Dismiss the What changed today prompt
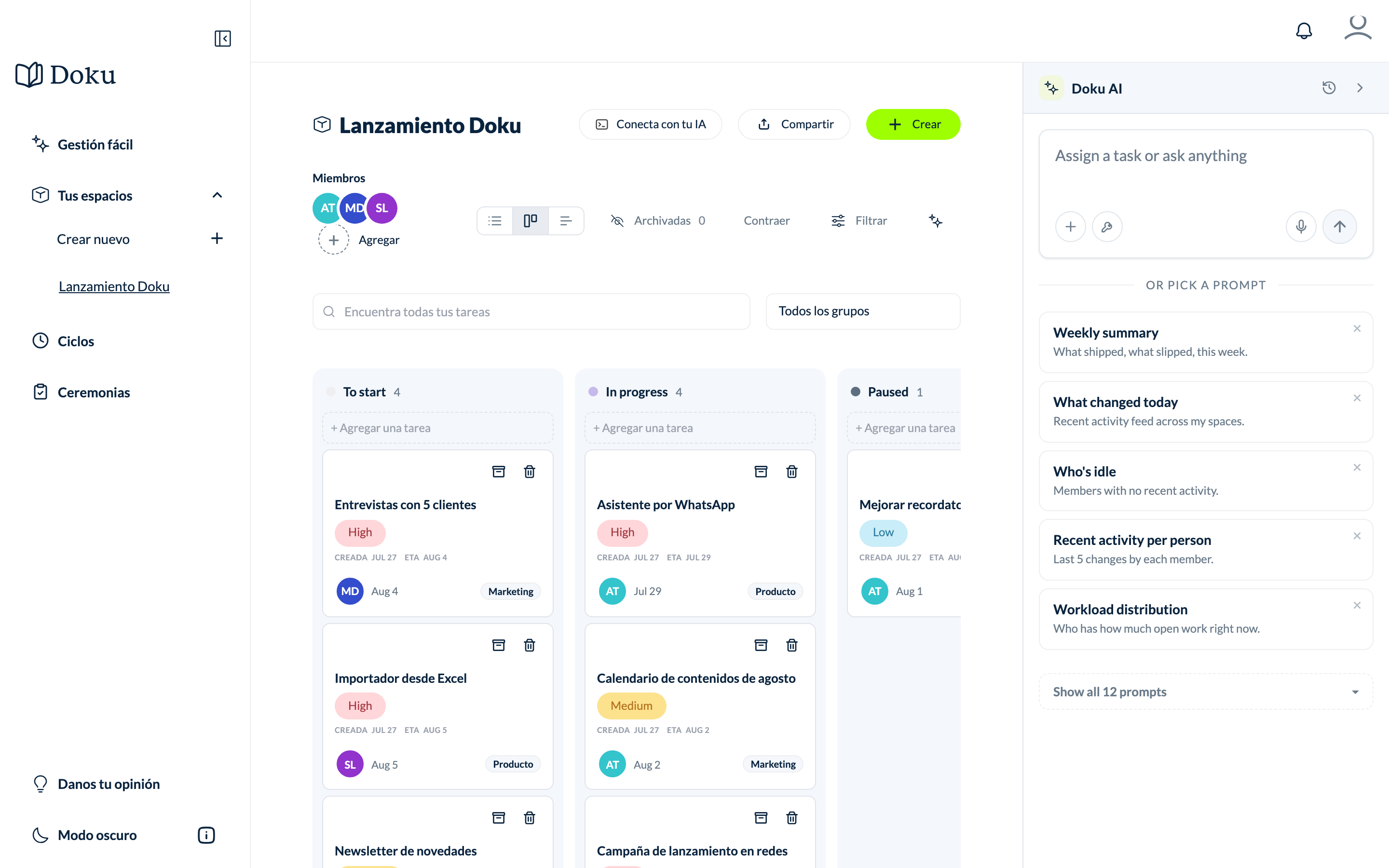The image size is (1389, 868). [1357, 398]
